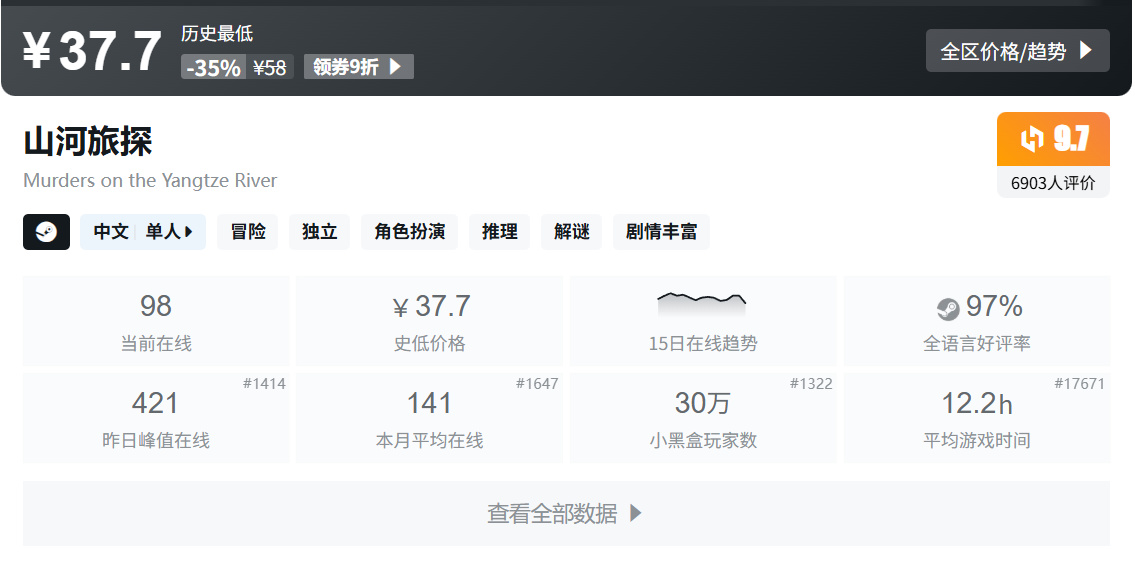View the 6903人评价 reviews count
The height and width of the screenshot is (573, 1135).
tap(1053, 183)
